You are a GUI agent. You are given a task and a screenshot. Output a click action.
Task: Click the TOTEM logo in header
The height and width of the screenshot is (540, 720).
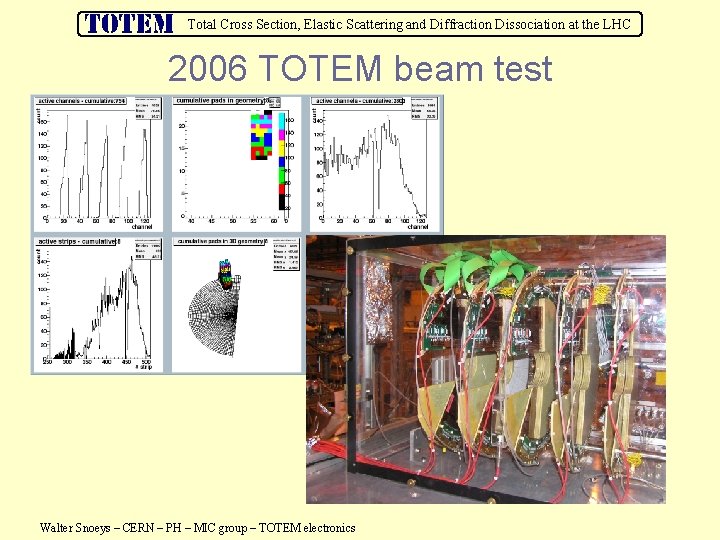click(x=129, y=23)
